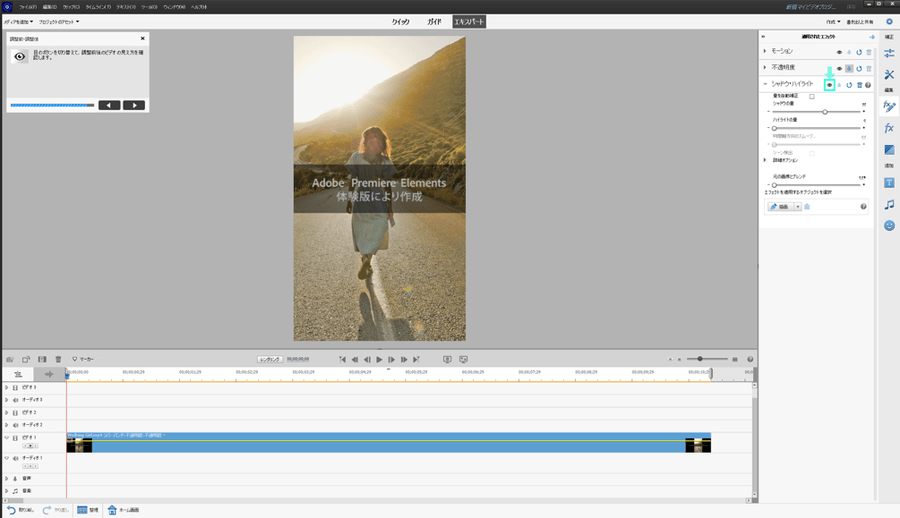Open the Effects fx icon in the right sidebar
900x518 pixels.
coord(889,128)
